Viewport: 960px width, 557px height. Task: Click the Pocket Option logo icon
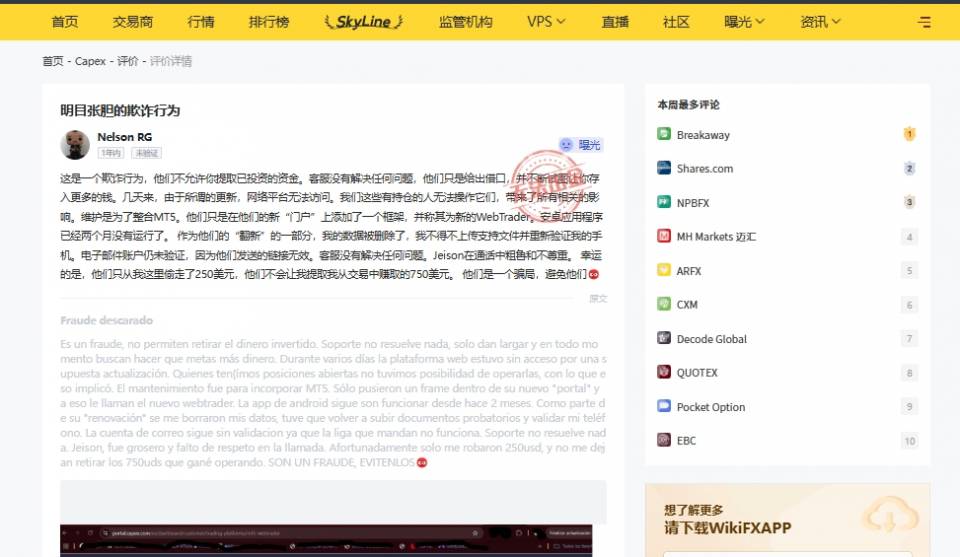tap(664, 406)
